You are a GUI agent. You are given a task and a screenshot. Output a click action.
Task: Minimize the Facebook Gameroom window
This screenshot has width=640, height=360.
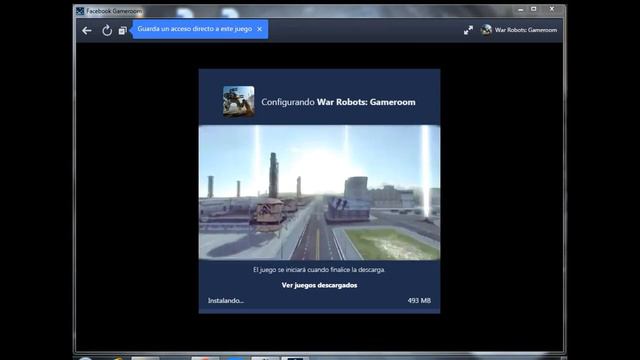click(520, 9)
